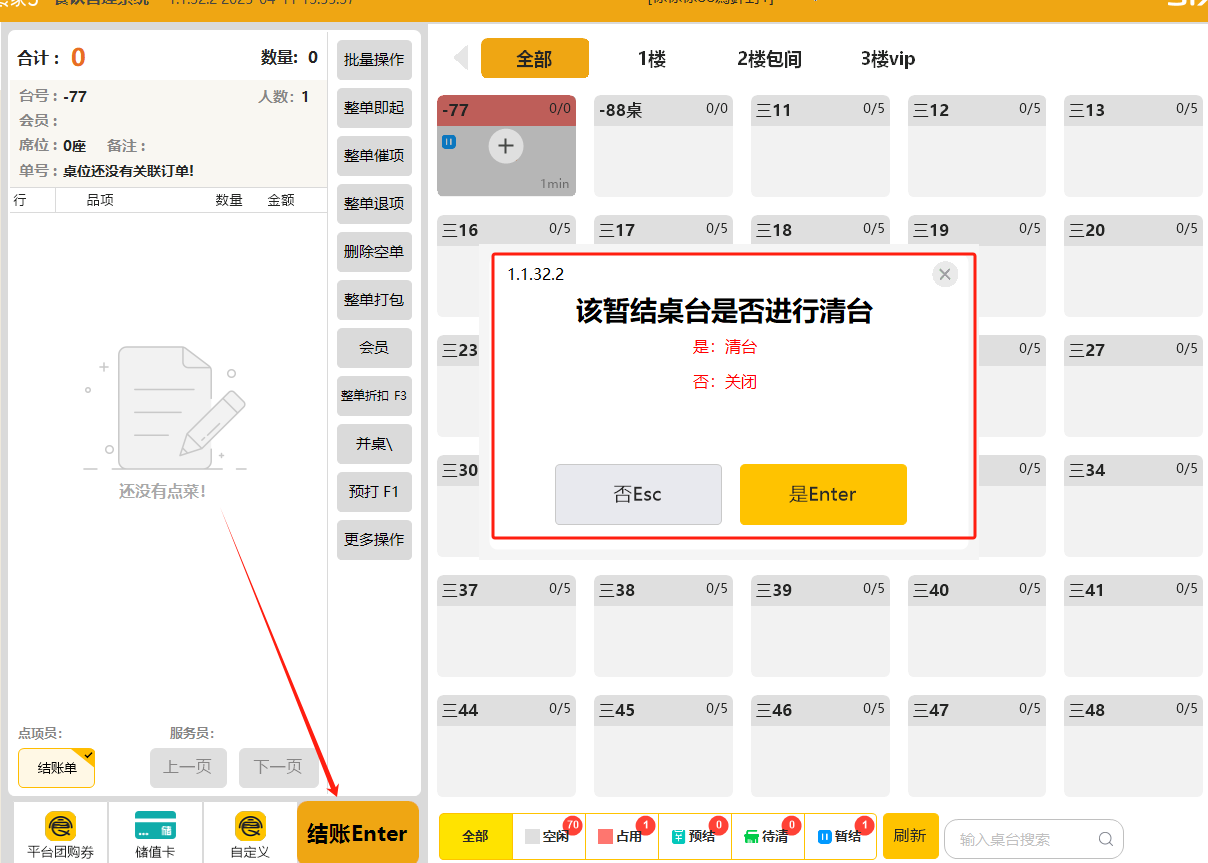Confirm clearing table with 是Enter
The height and width of the screenshot is (863, 1208).
point(823,494)
